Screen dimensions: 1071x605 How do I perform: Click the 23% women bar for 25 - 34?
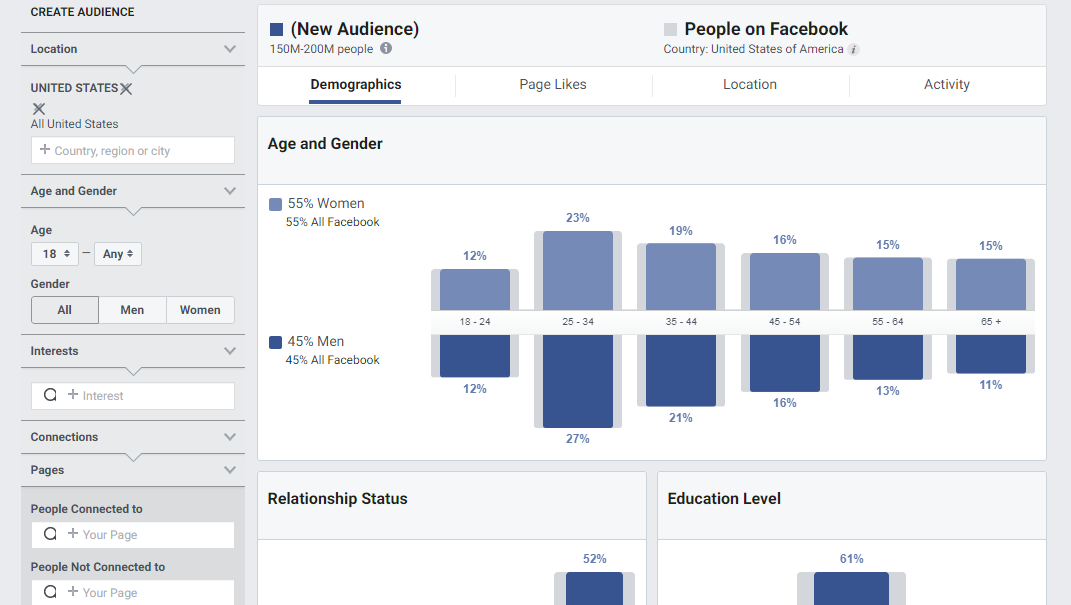click(x=578, y=270)
